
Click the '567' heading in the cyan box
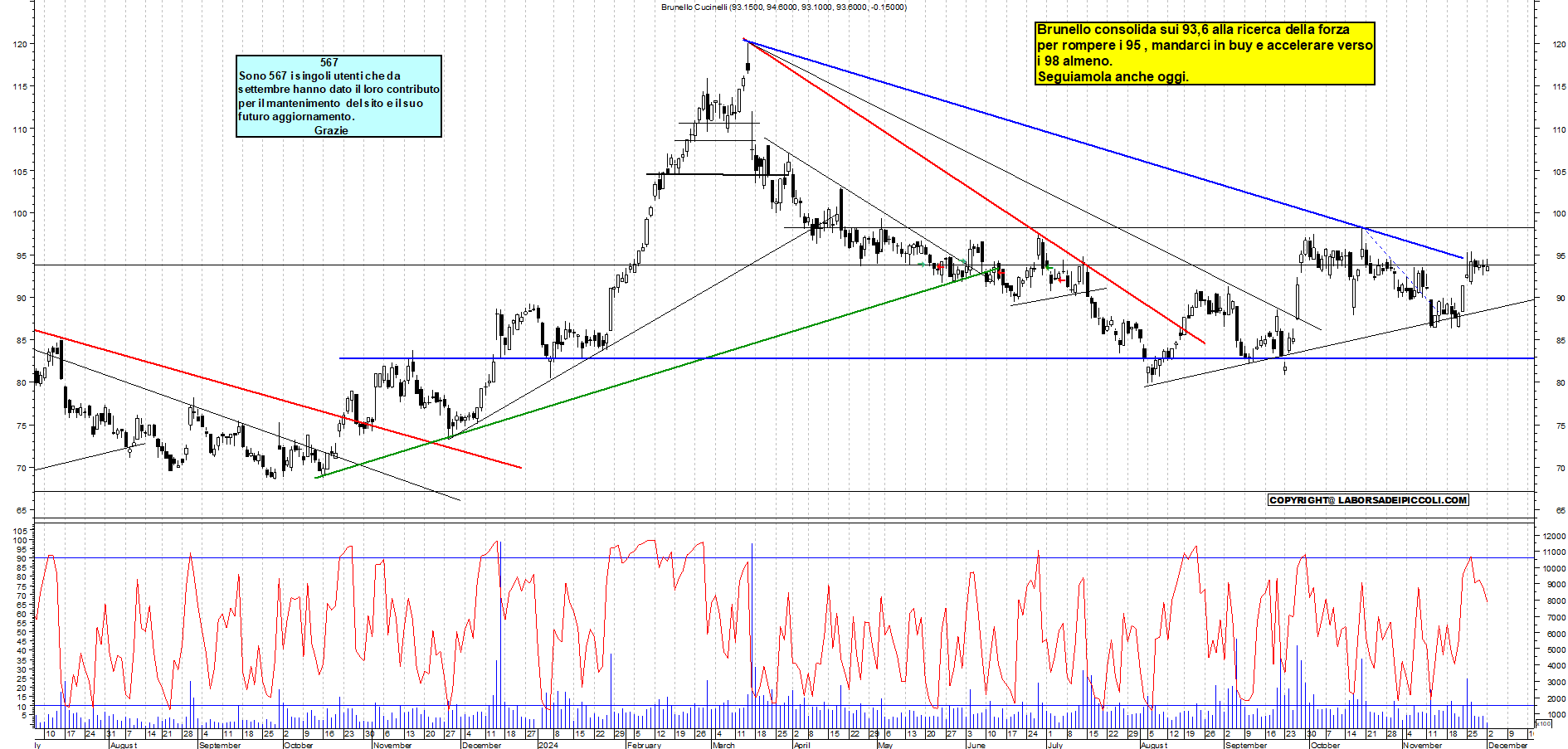pyautogui.click(x=329, y=62)
